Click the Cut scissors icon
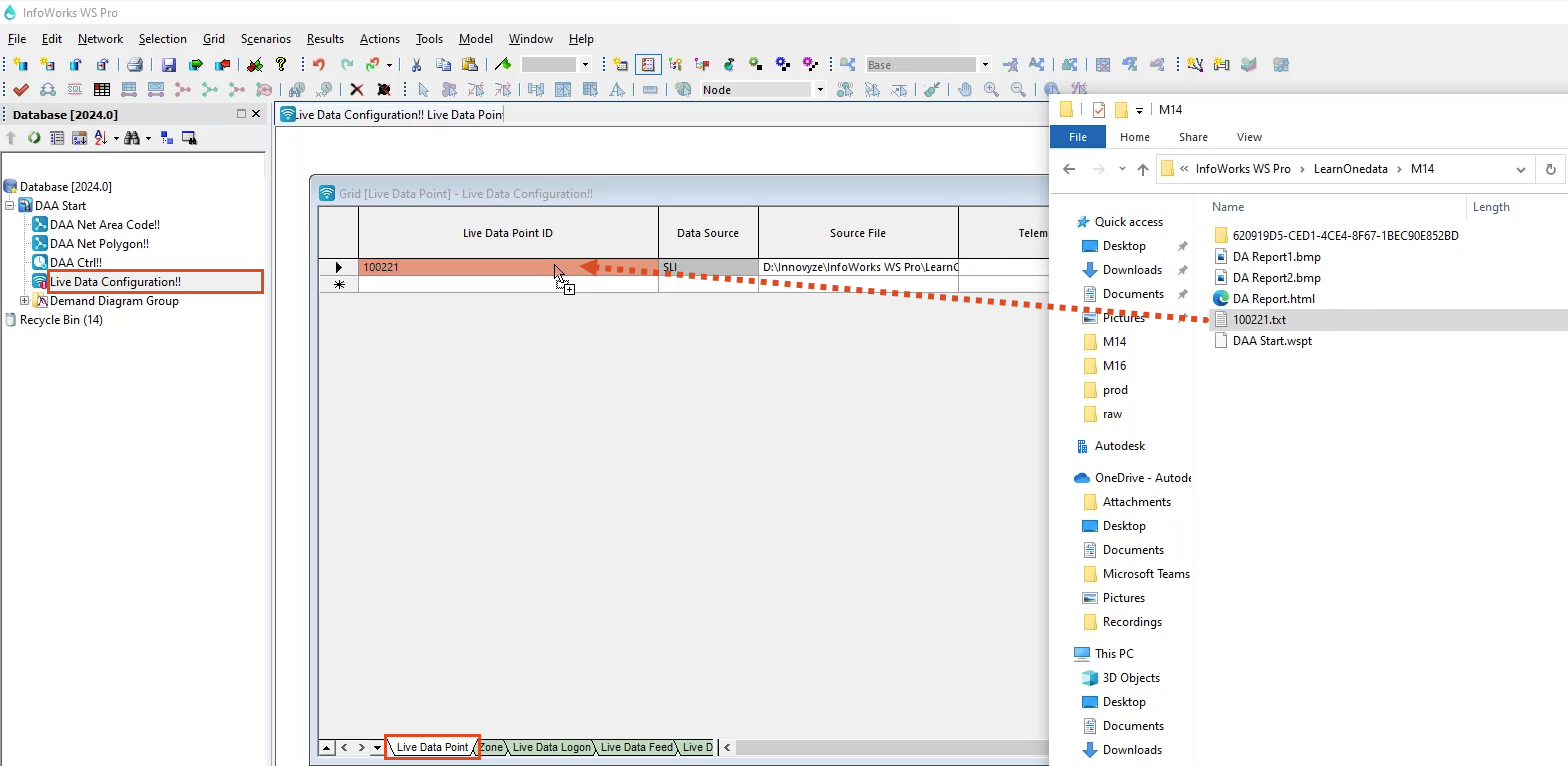1568x766 pixels. pos(417,65)
